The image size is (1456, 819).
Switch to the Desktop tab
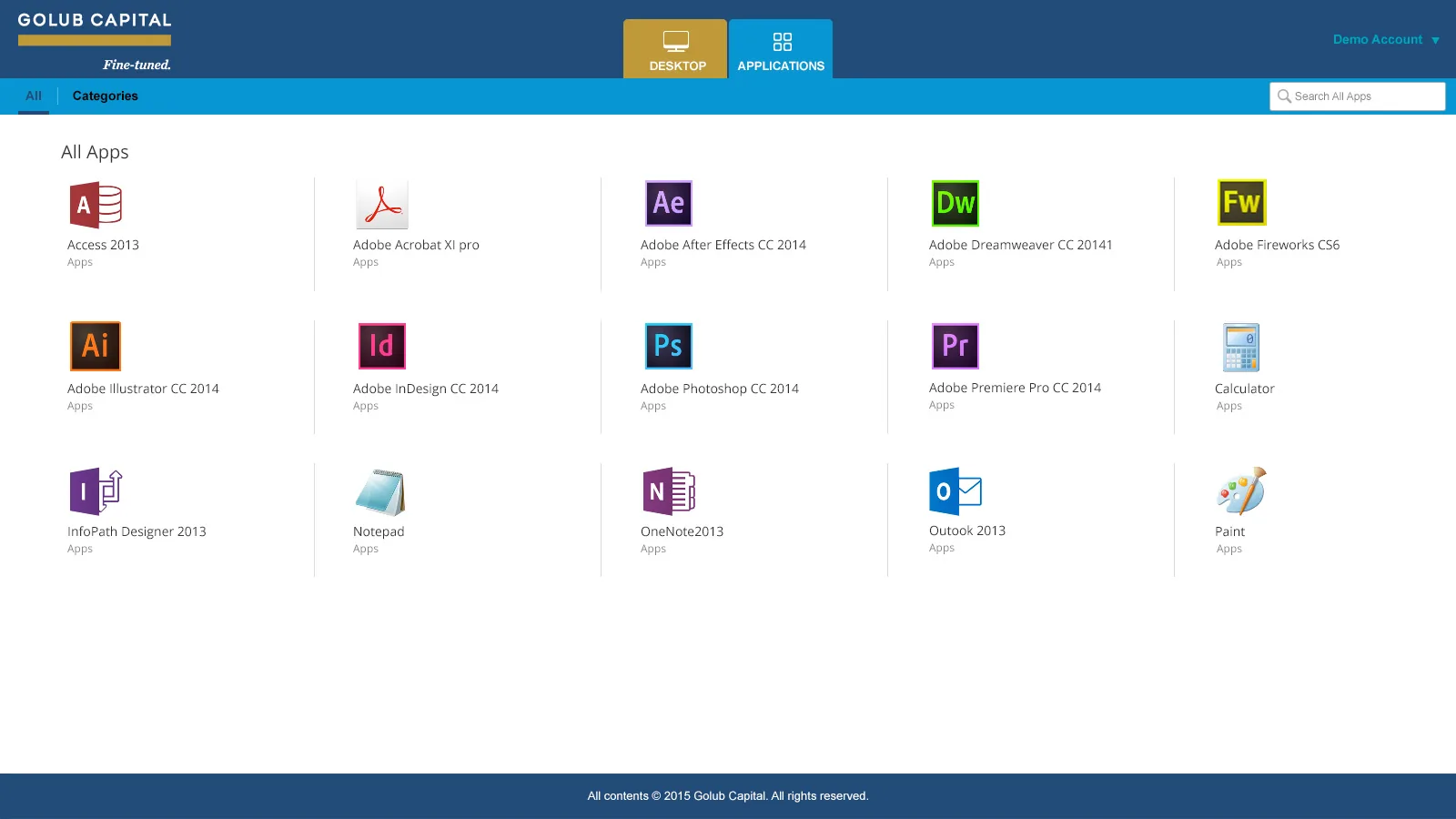675,49
